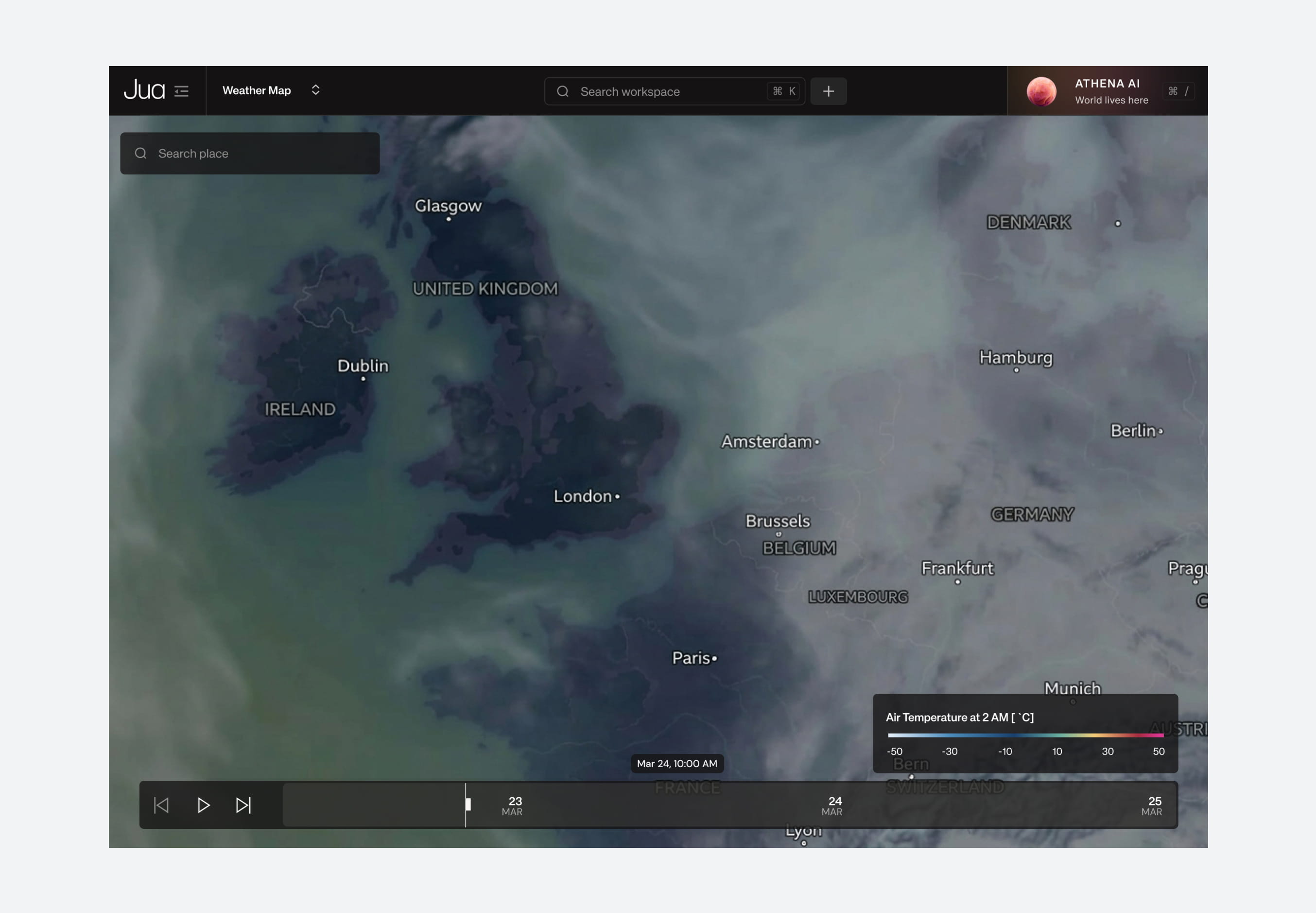Skip to timeline start
The width and height of the screenshot is (1316, 913).
(x=161, y=806)
